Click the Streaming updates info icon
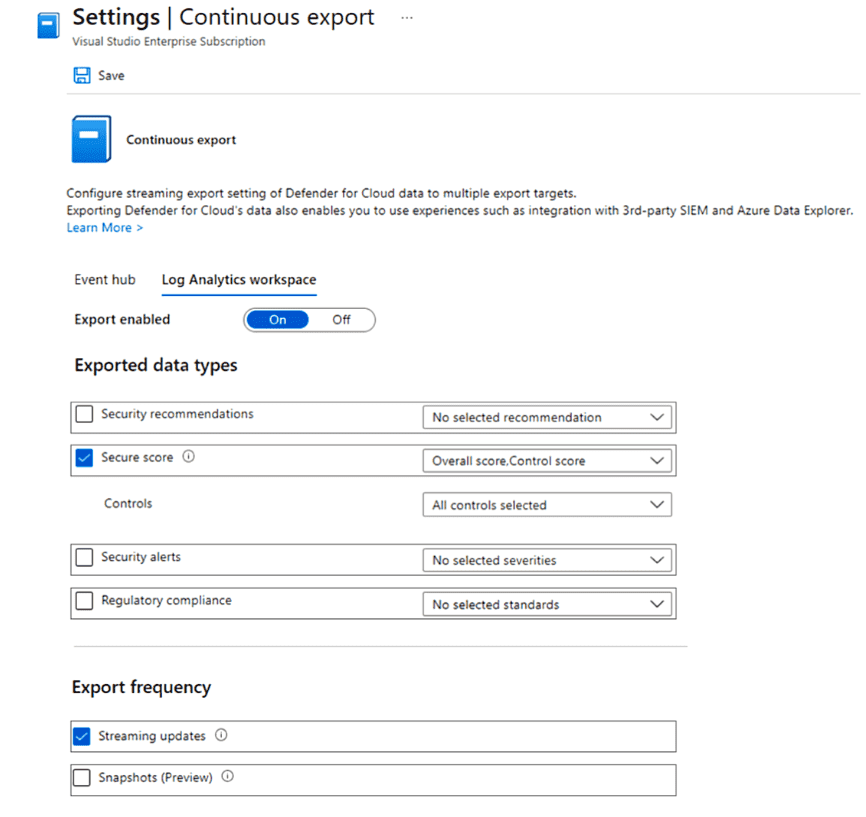 [x=221, y=736]
